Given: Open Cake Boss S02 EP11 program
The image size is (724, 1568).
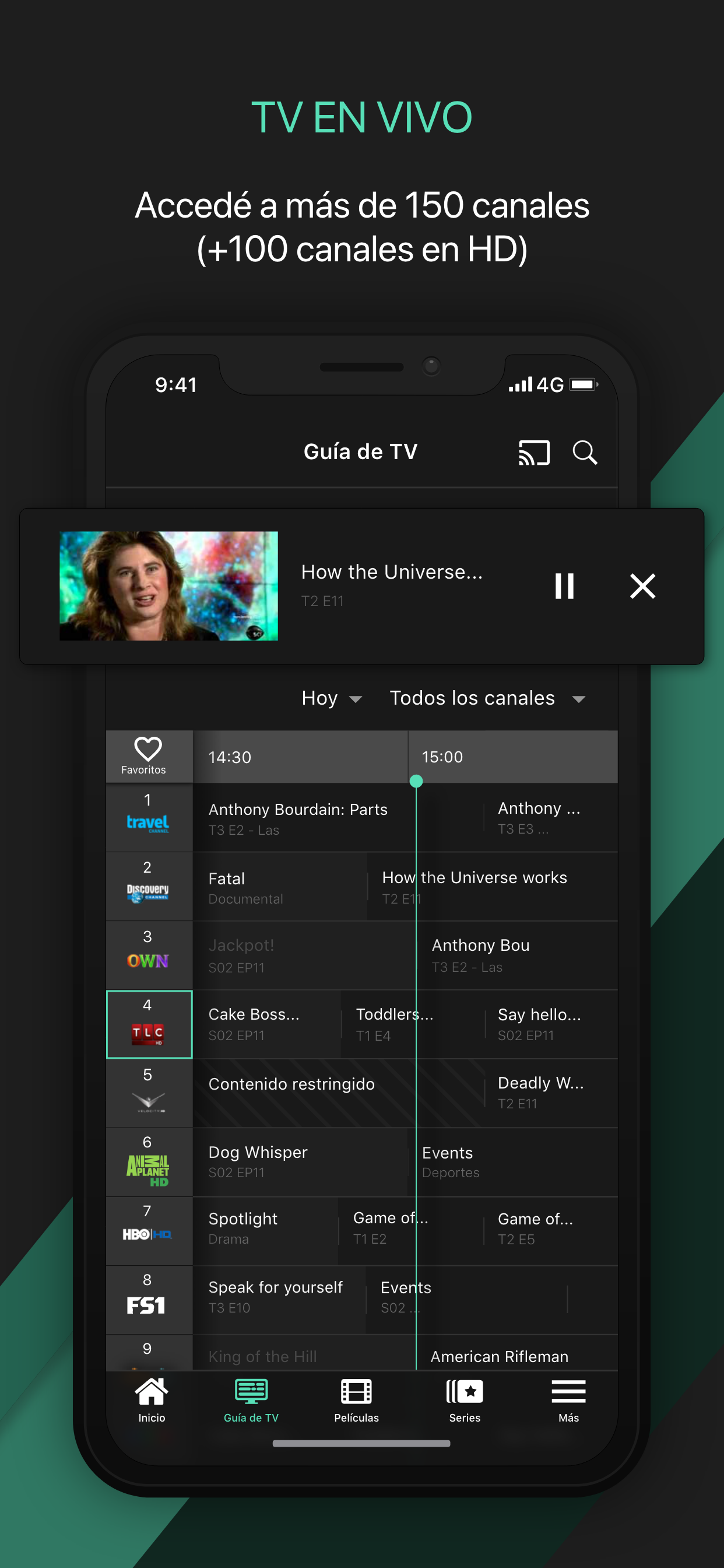Looking at the screenshot, I should pos(267,1024).
